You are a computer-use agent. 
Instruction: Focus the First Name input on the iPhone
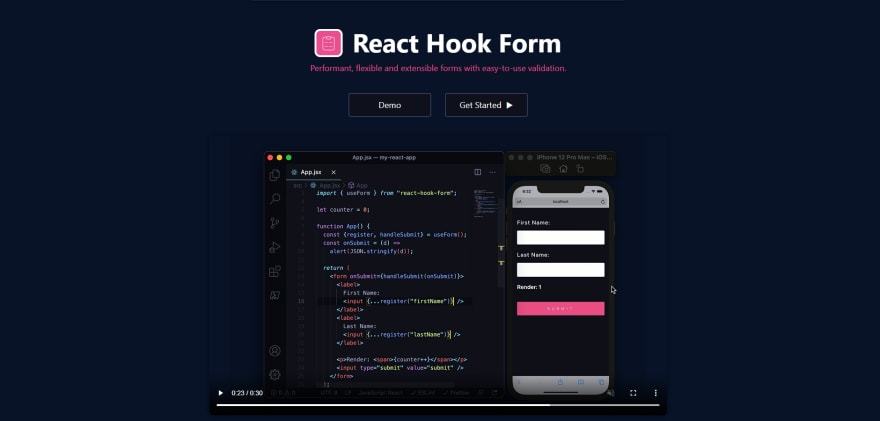pos(561,237)
